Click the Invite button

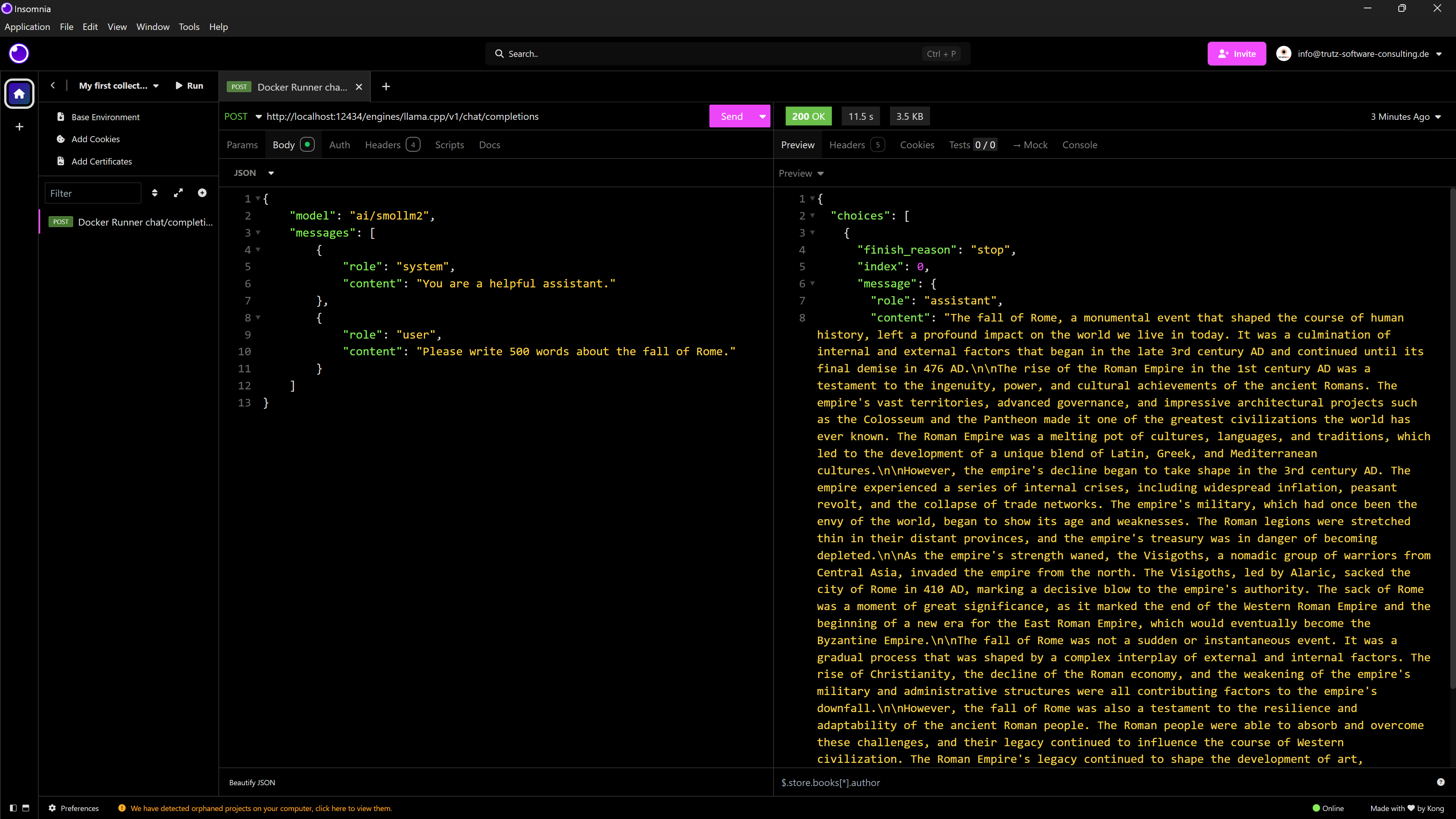(1236, 54)
